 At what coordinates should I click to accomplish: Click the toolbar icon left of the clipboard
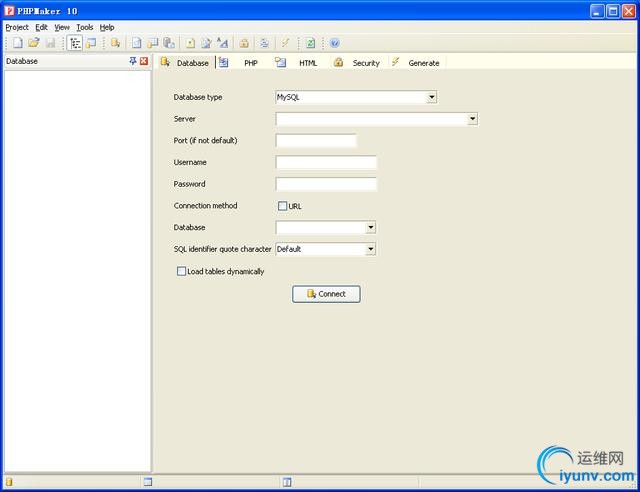[153, 43]
